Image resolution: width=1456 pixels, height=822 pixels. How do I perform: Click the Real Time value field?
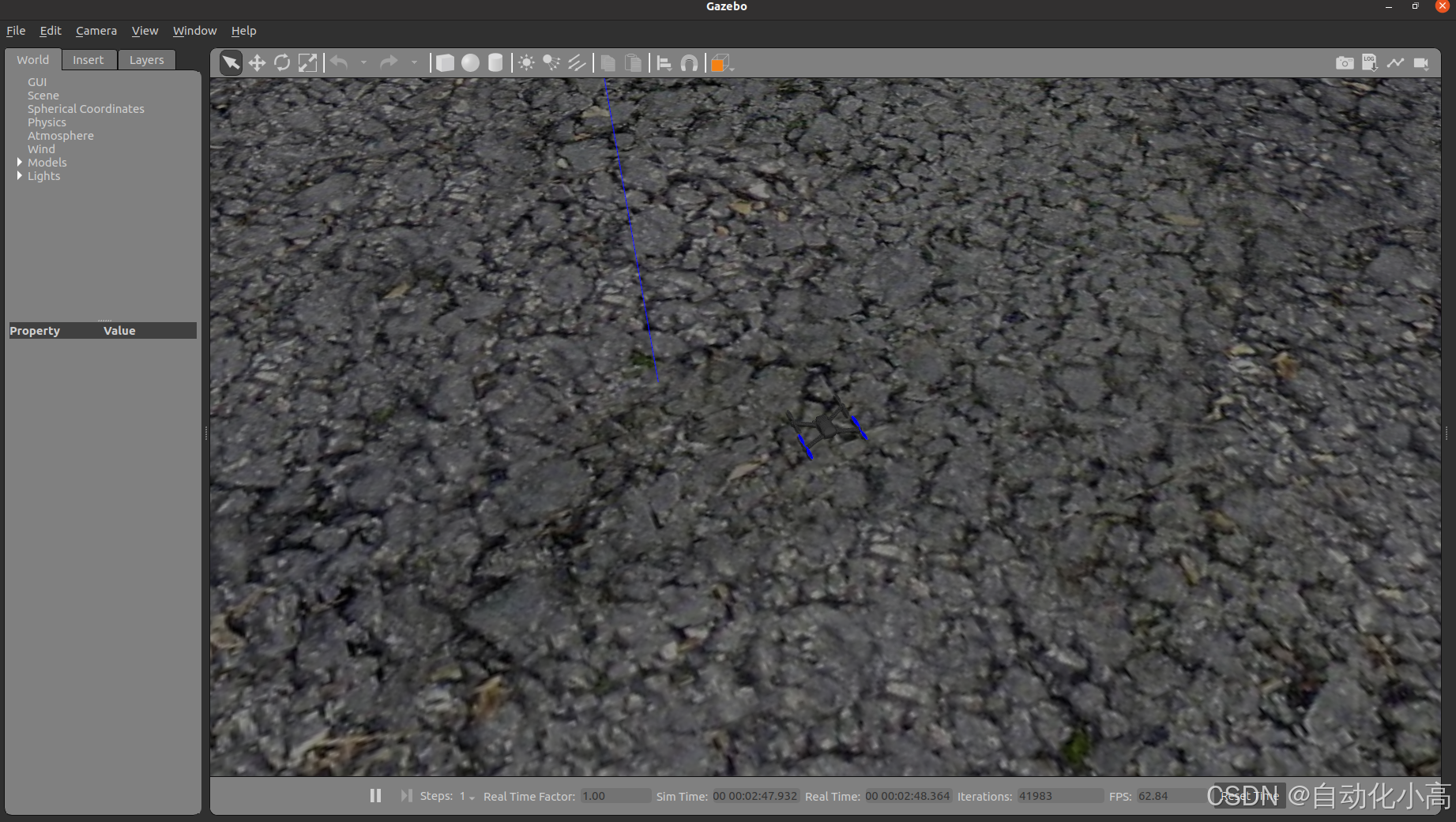[908, 796]
